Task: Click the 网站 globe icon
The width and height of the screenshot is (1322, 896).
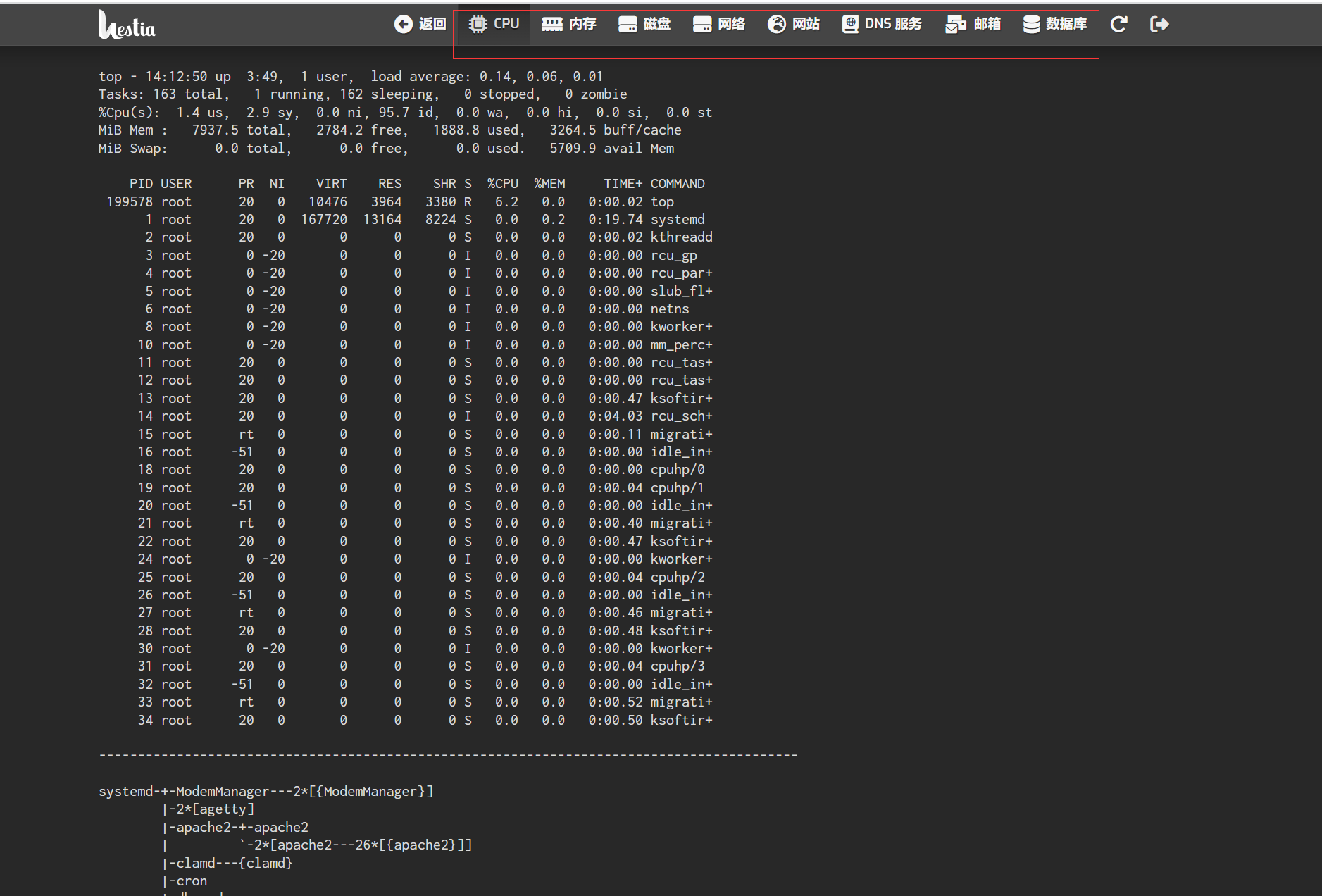Action: coord(776,25)
